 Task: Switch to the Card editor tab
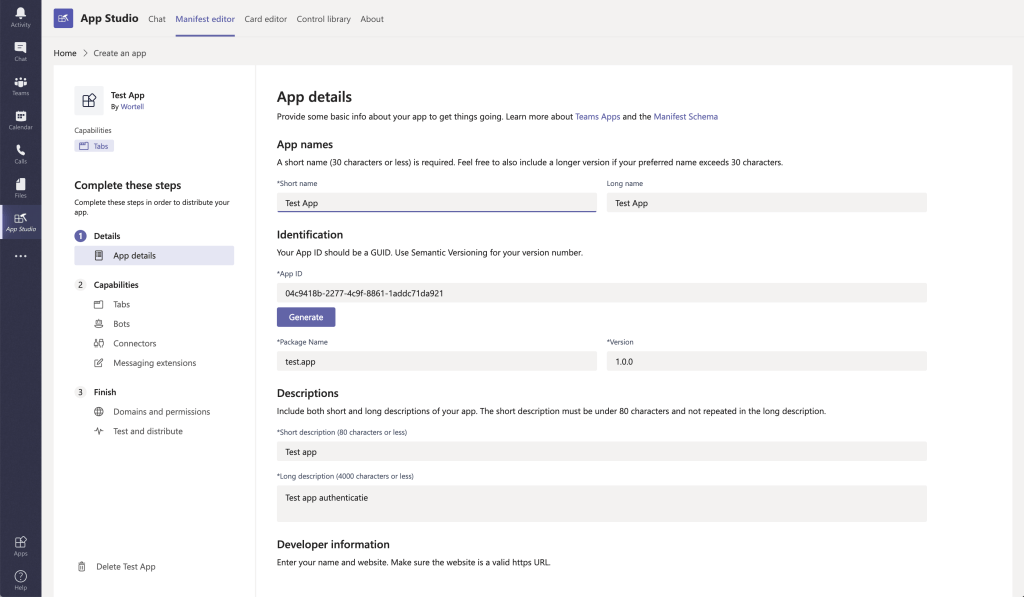(266, 19)
